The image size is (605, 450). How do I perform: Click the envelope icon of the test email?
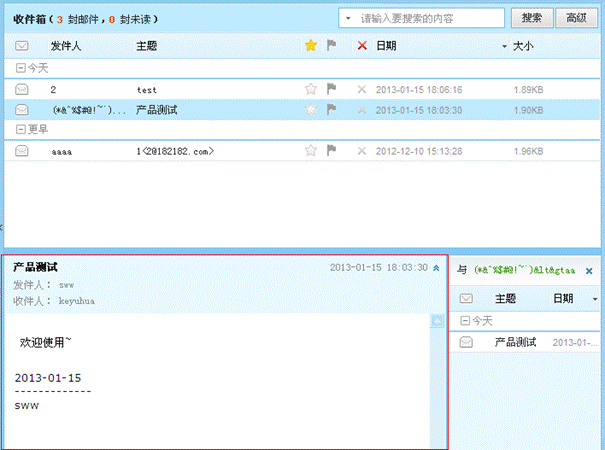22,90
